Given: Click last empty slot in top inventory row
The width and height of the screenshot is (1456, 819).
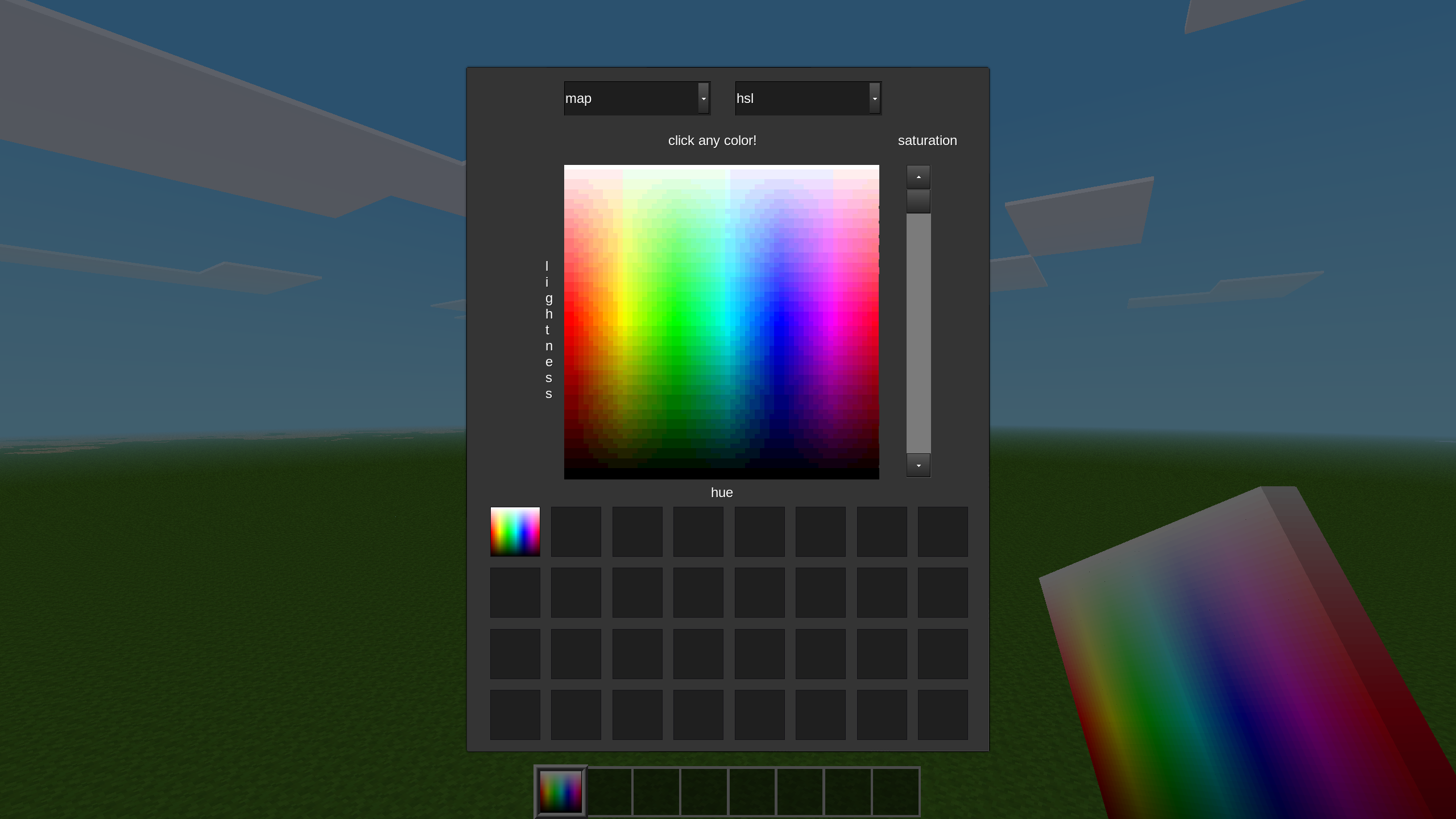Looking at the screenshot, I should (x=942, y=531).
